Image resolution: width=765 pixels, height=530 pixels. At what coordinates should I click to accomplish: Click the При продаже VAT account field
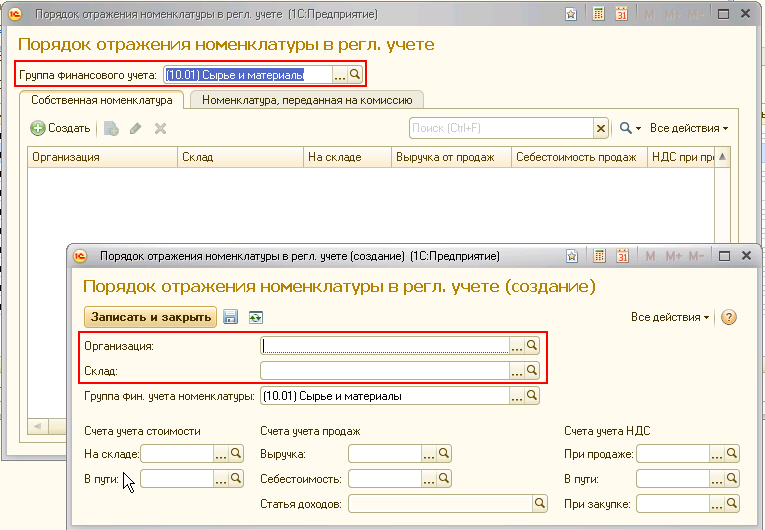click(x=673, y=454)
